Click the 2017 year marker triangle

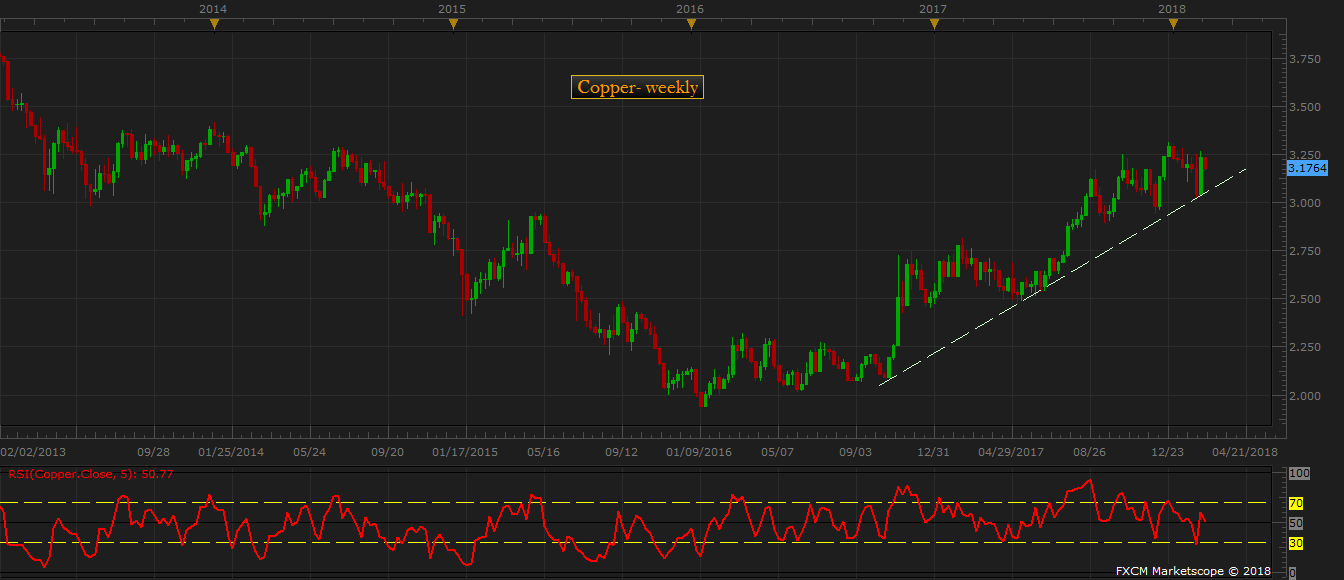(x=934, y=25)
